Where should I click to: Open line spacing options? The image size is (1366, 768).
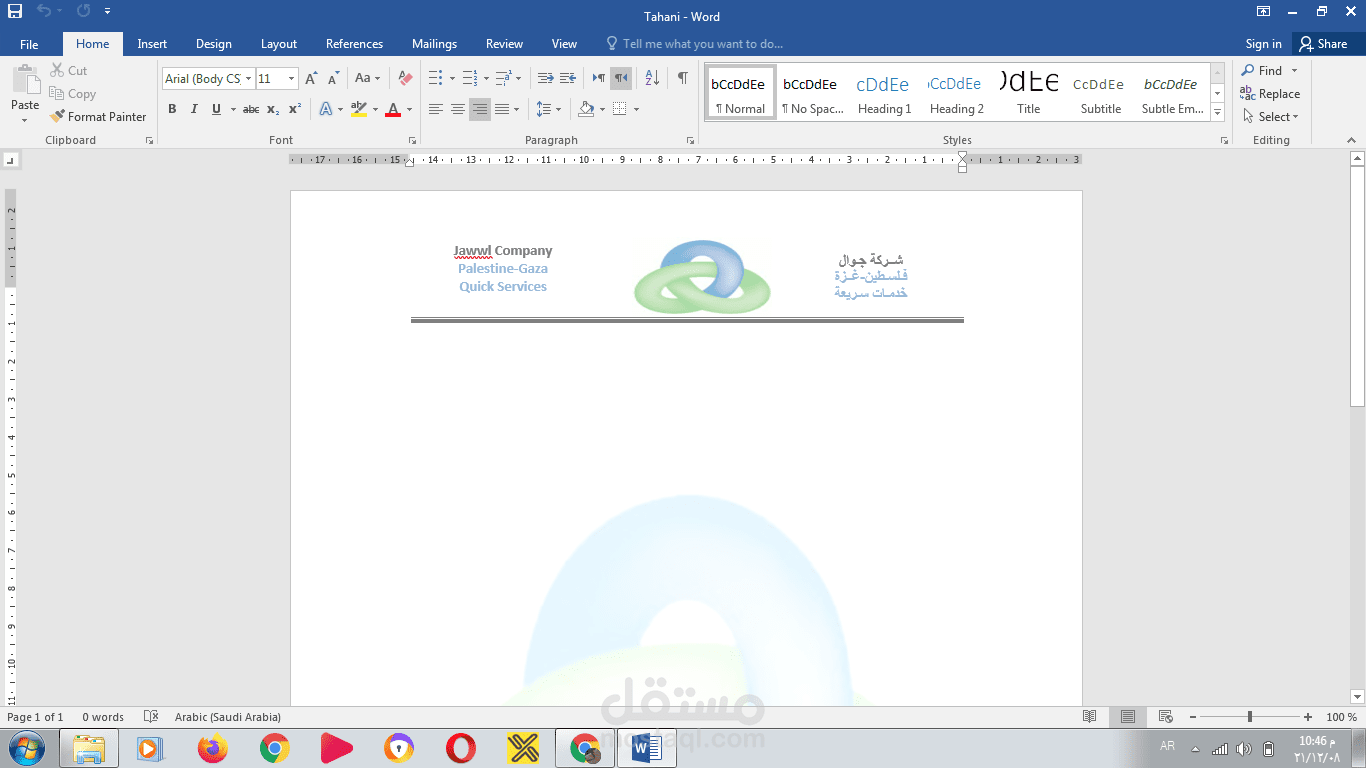pyautogui.click(x=548, y=109)
